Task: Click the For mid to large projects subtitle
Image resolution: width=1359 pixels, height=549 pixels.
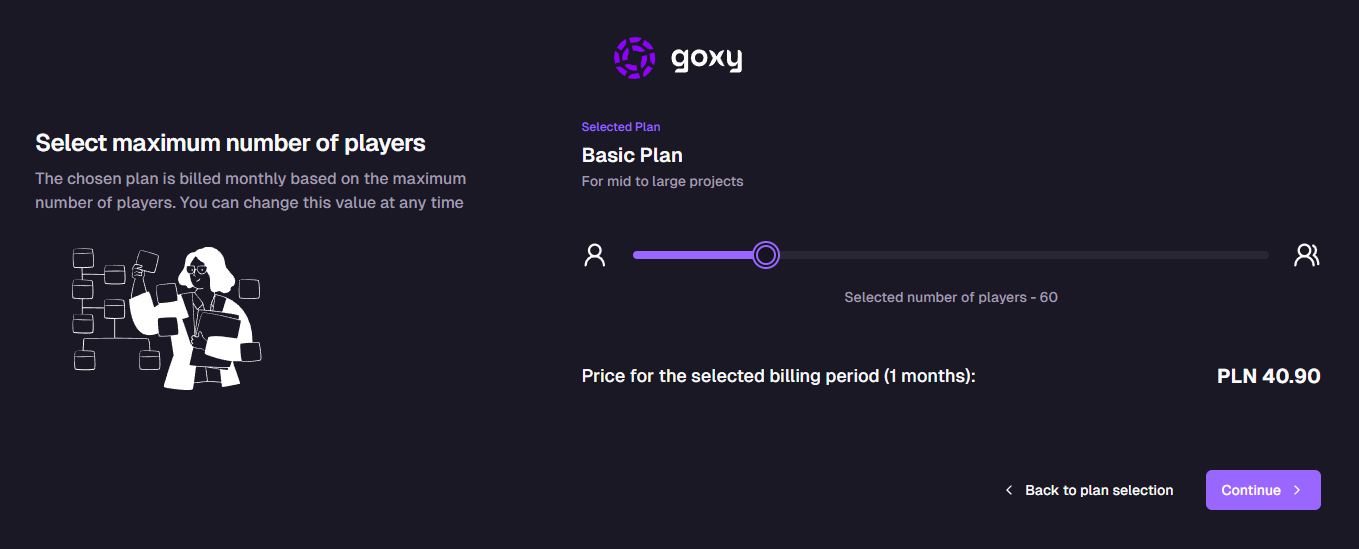Action: pyautogui.click(x=662, y=181)
